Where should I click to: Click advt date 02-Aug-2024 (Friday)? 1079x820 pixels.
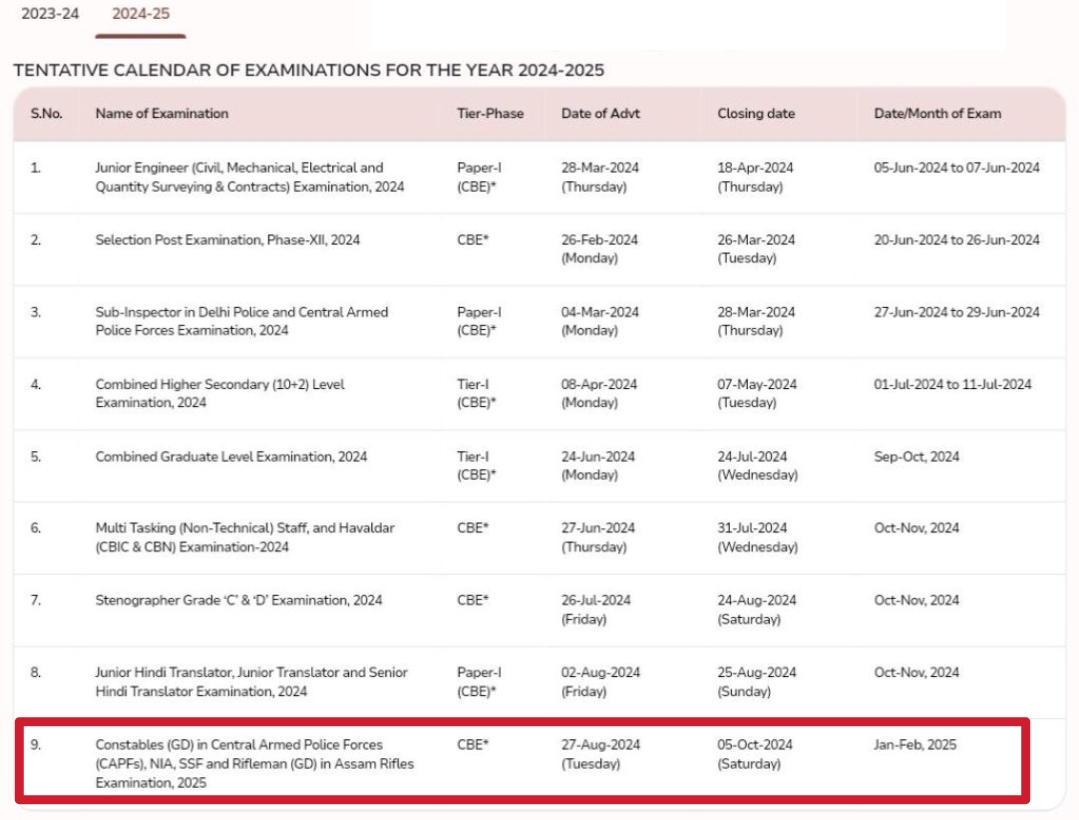(x=600, y=682)
